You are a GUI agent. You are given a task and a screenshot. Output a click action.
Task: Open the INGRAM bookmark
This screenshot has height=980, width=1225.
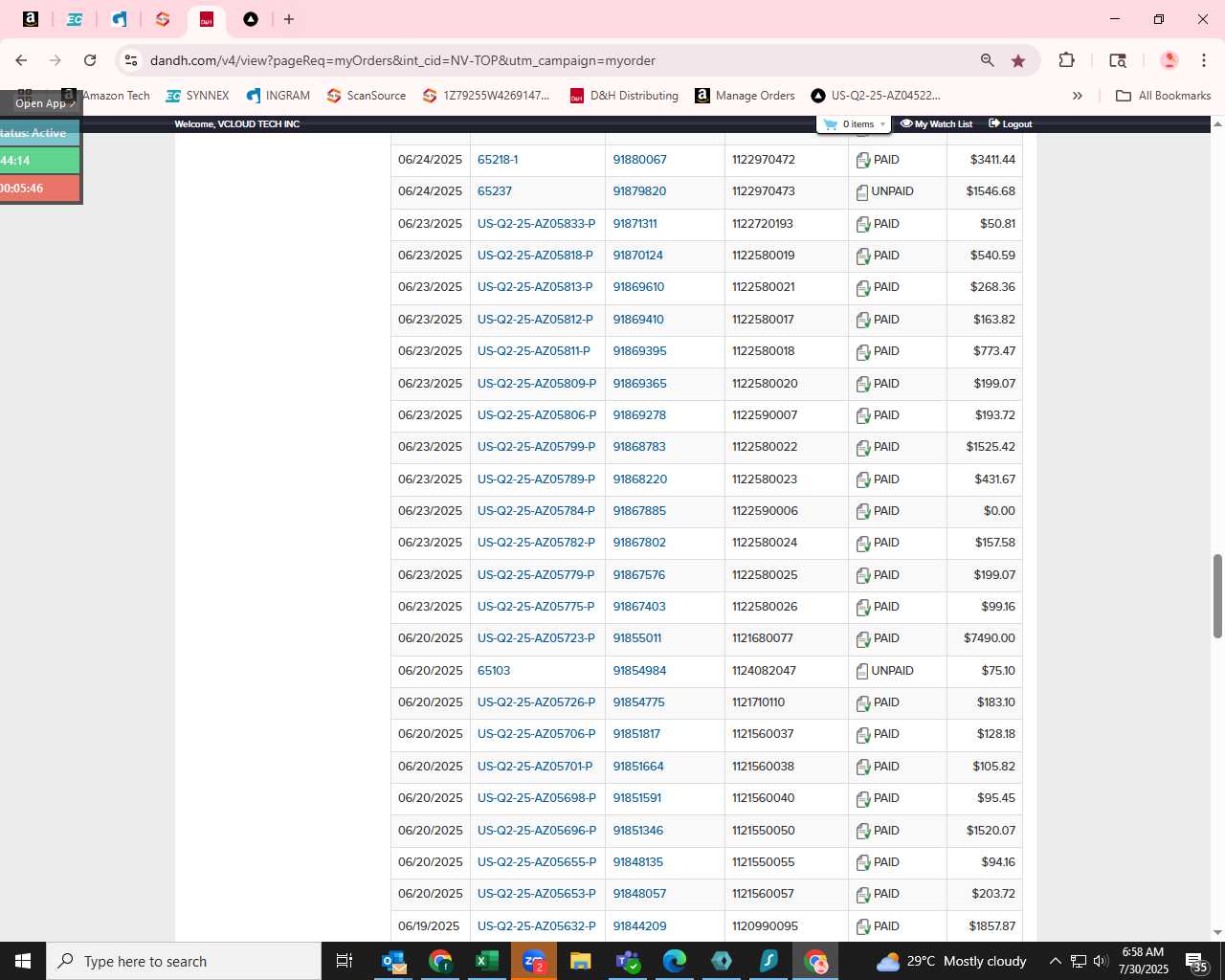(278, 96)
